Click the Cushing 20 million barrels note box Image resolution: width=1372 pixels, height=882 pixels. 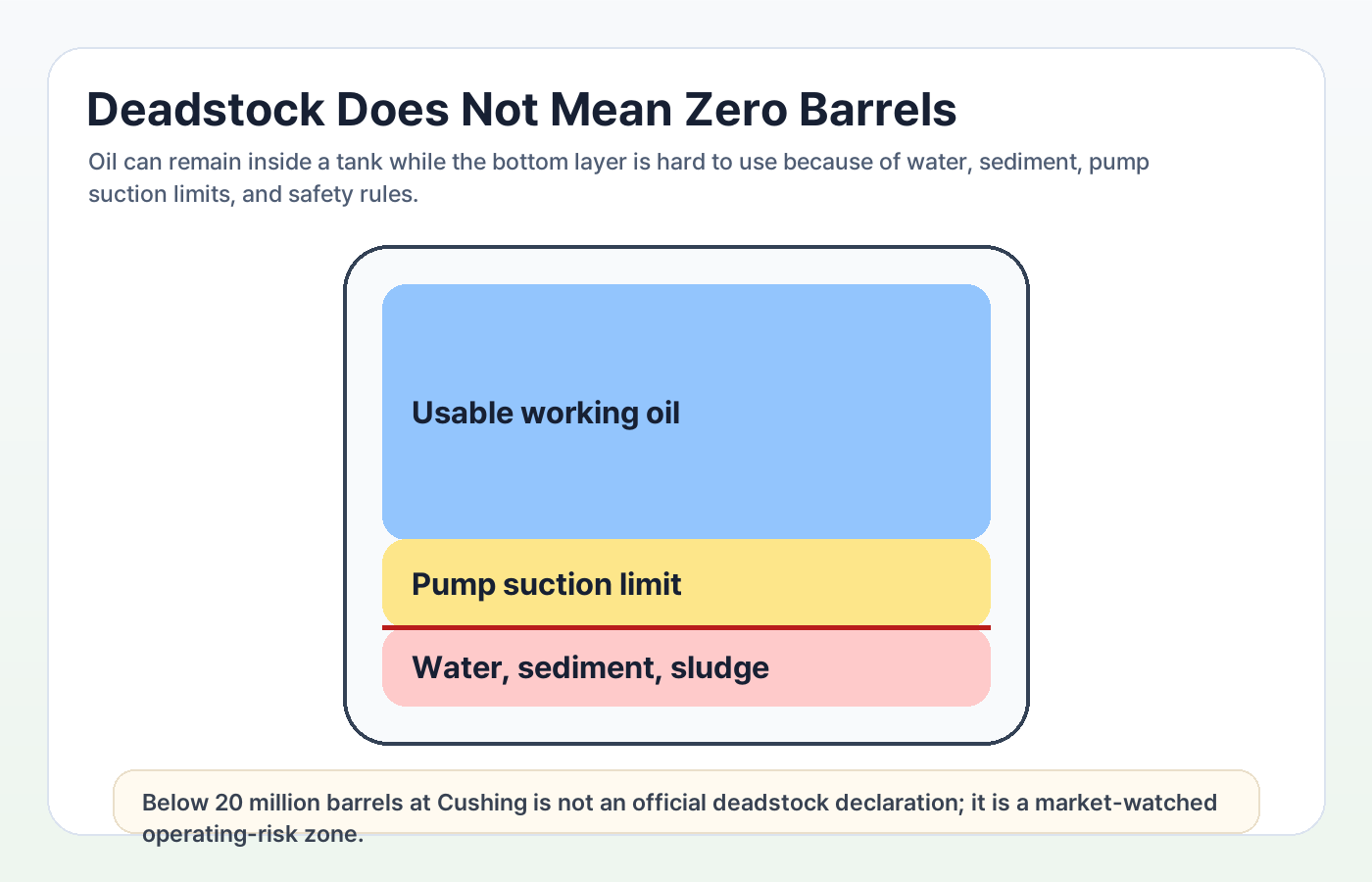(x=686, y=802)
